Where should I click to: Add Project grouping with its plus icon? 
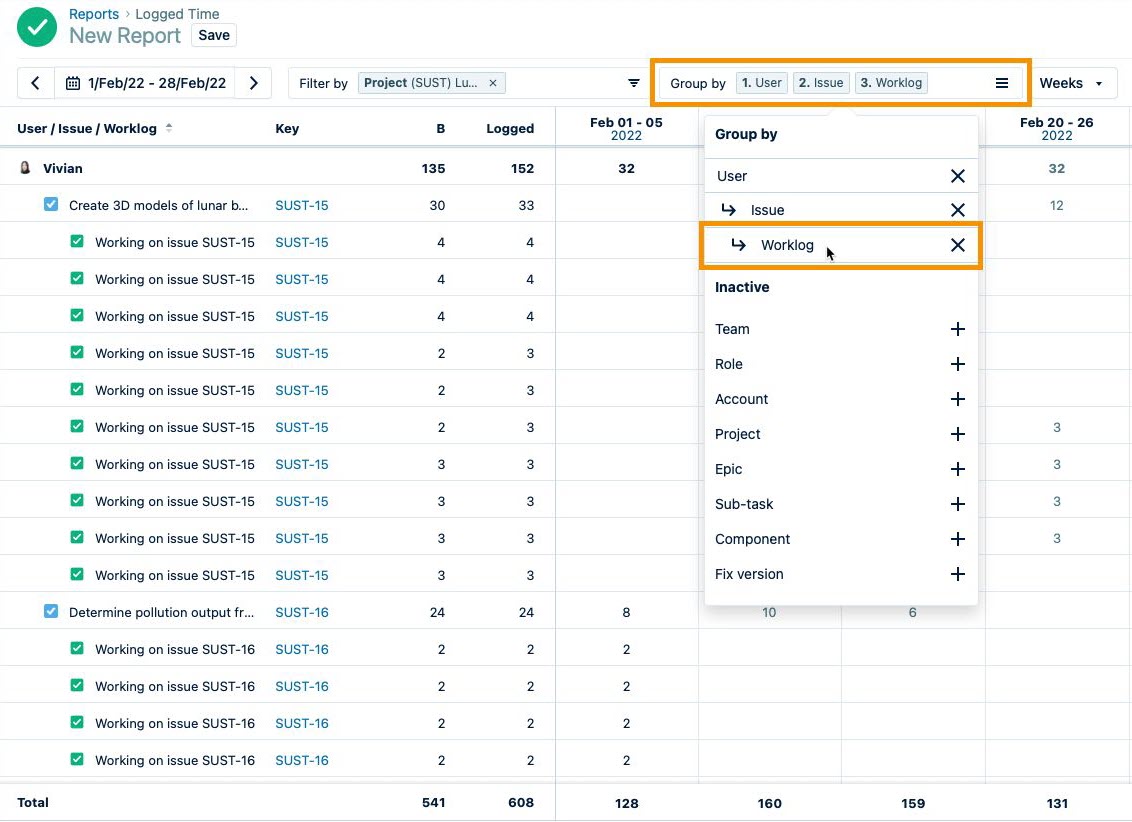[957, 434]
